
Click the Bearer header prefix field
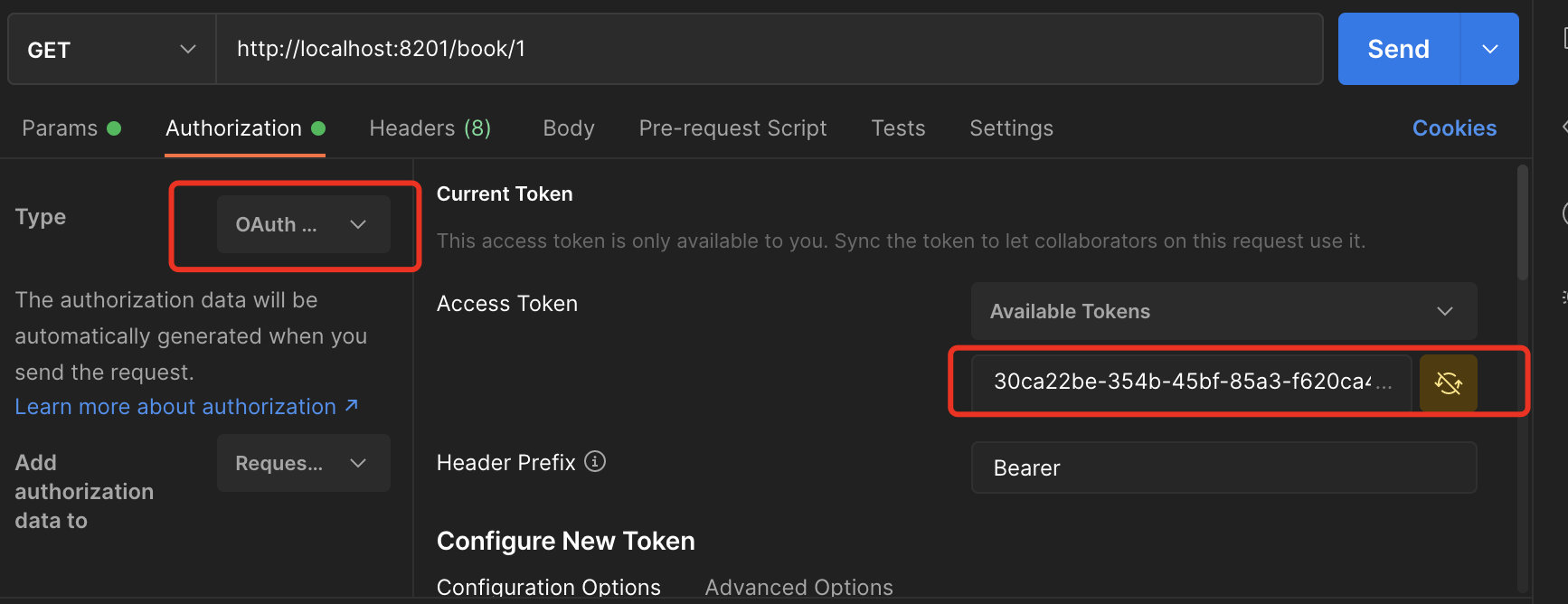1223,467
